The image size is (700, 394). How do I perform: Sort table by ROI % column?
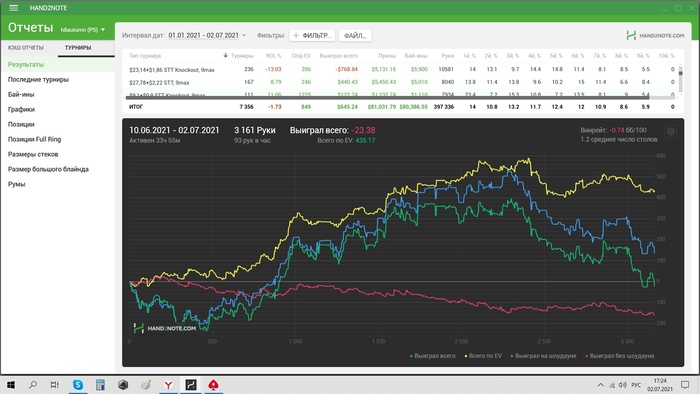(x=273, y=56)
